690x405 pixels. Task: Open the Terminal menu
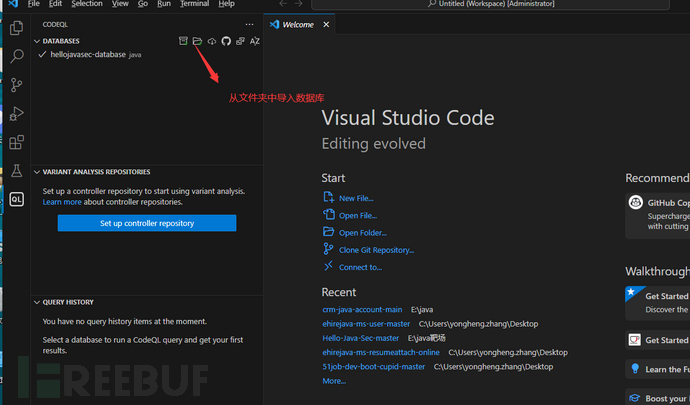[x=194, y=4]
